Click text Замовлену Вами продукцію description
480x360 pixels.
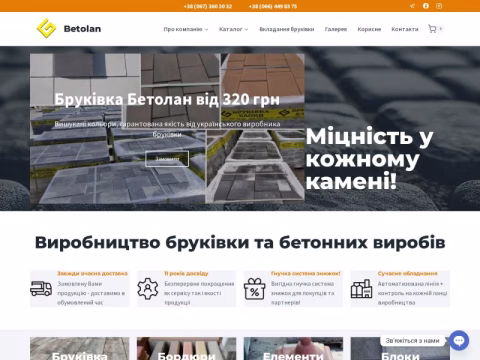[91, 293]
